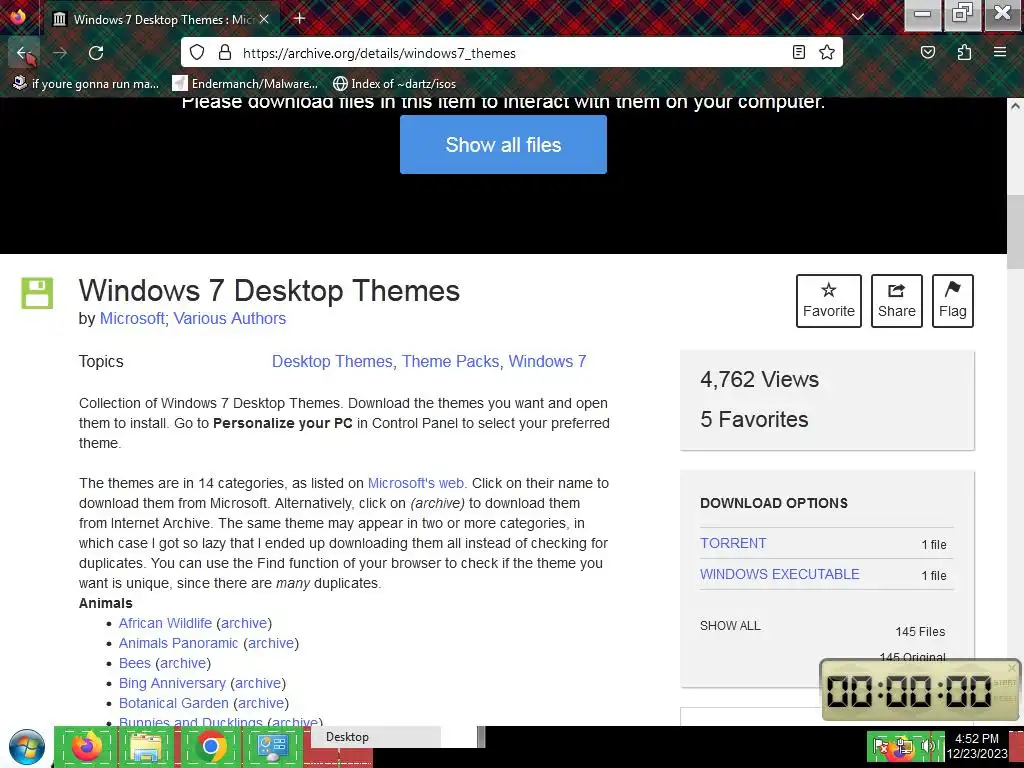1024x768 pixels.
Task: Click the Favorite star button
Action: (829, 301)
